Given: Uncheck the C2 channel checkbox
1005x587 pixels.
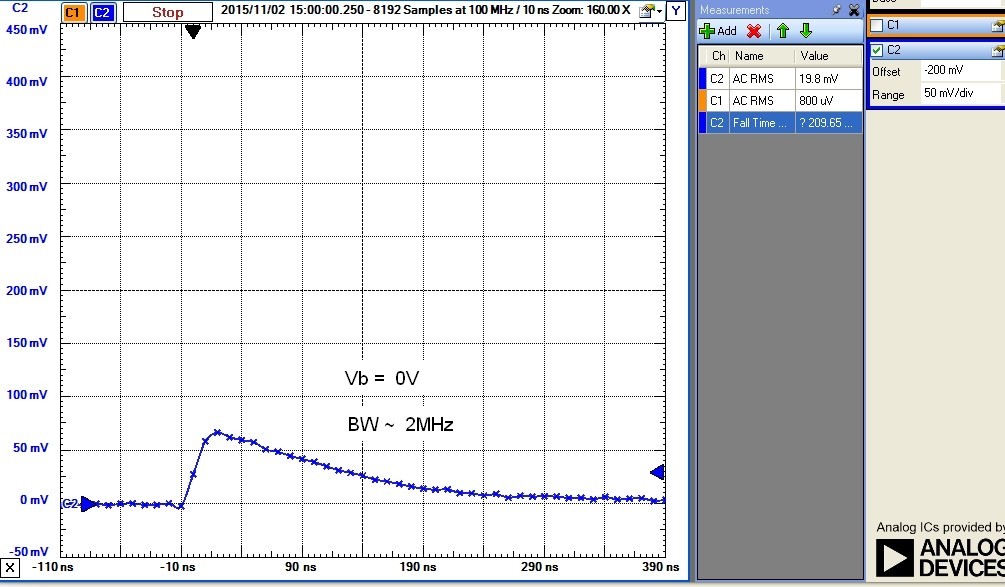Looking at the screenshot, I should click(877, 50).
